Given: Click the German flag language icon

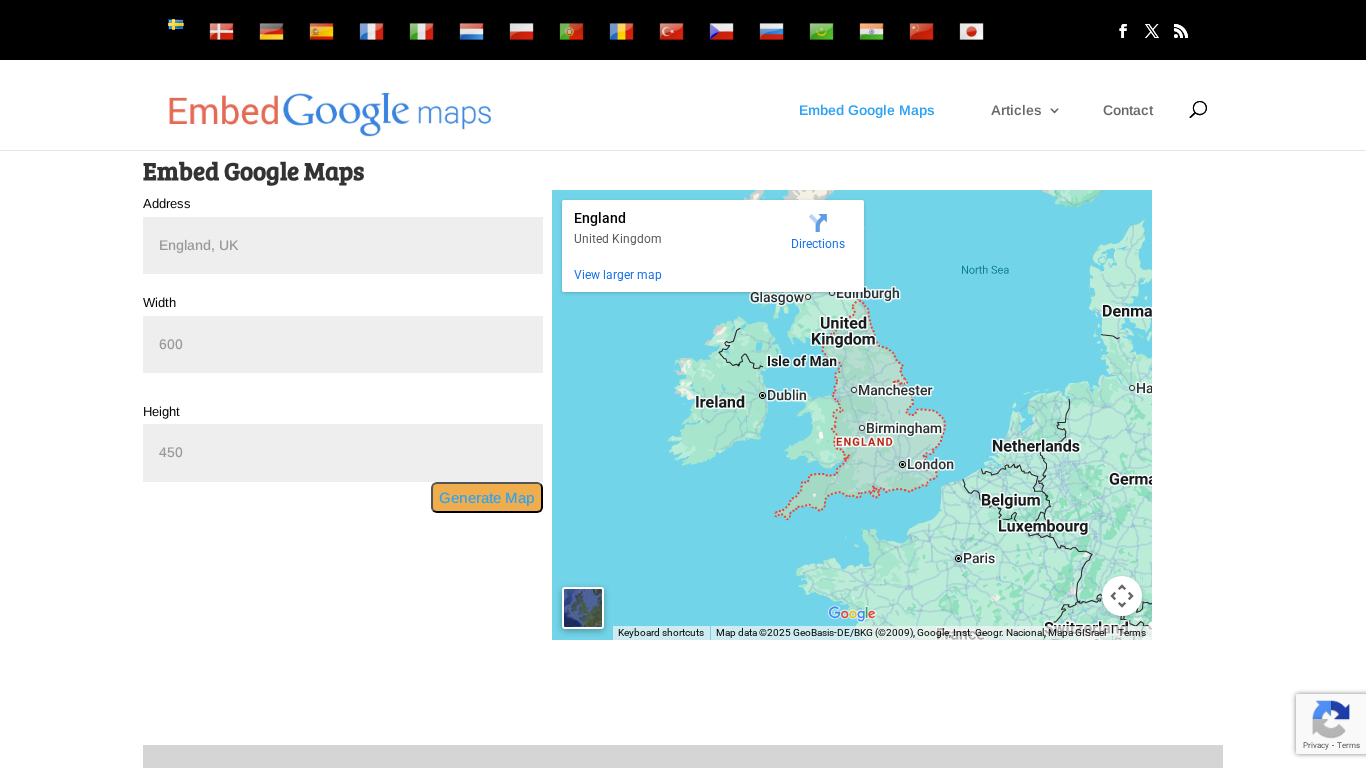Looking at the screenshot, I should (271, 31).
